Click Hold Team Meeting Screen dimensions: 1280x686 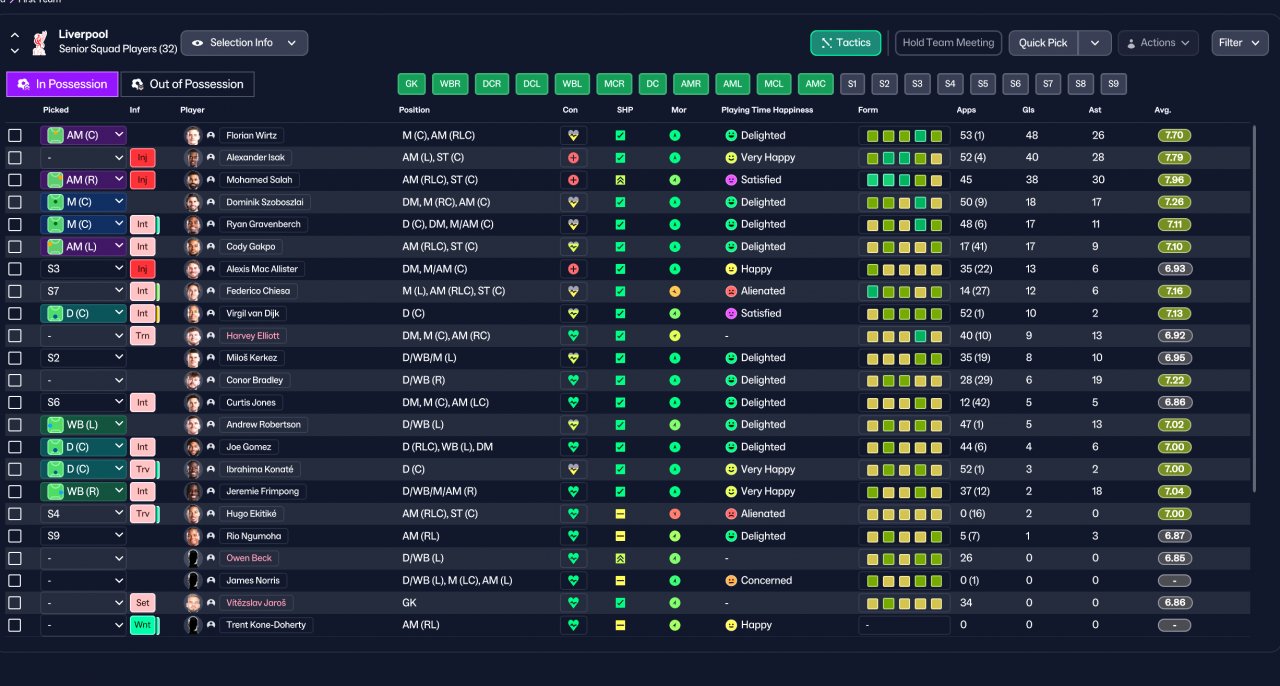[x=948, y=43]
